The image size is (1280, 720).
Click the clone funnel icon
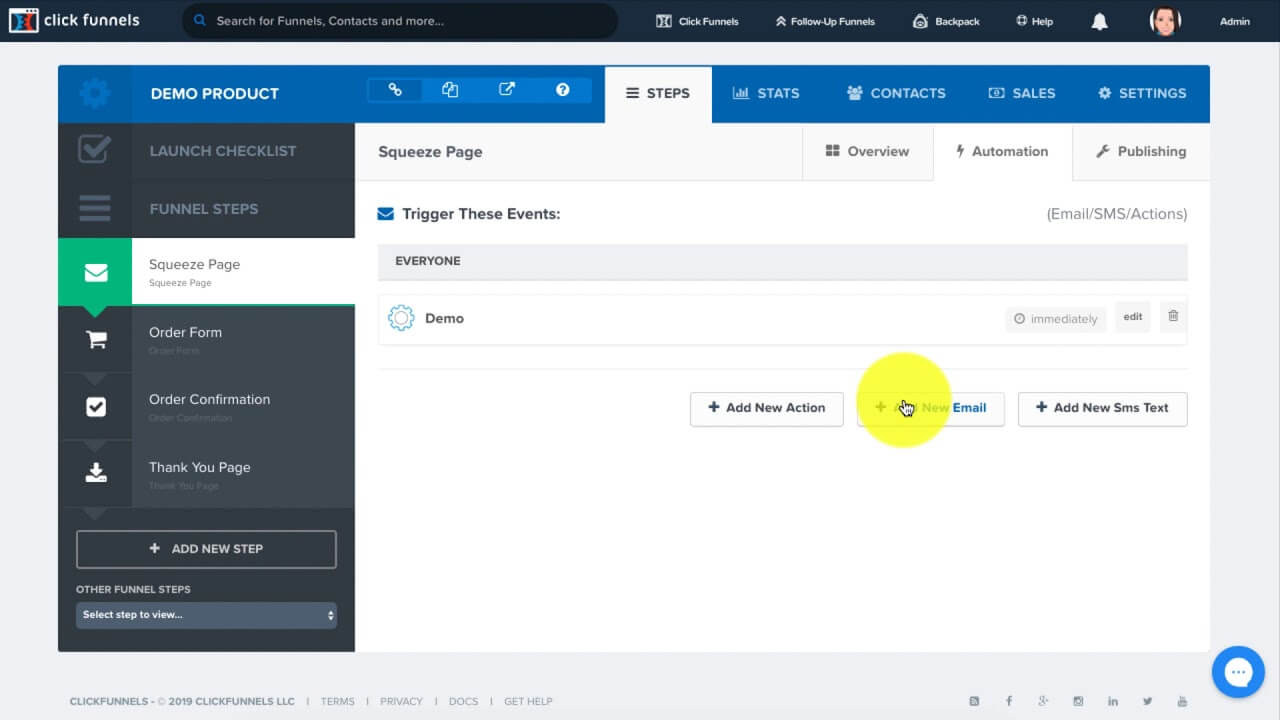click(450, 90)
